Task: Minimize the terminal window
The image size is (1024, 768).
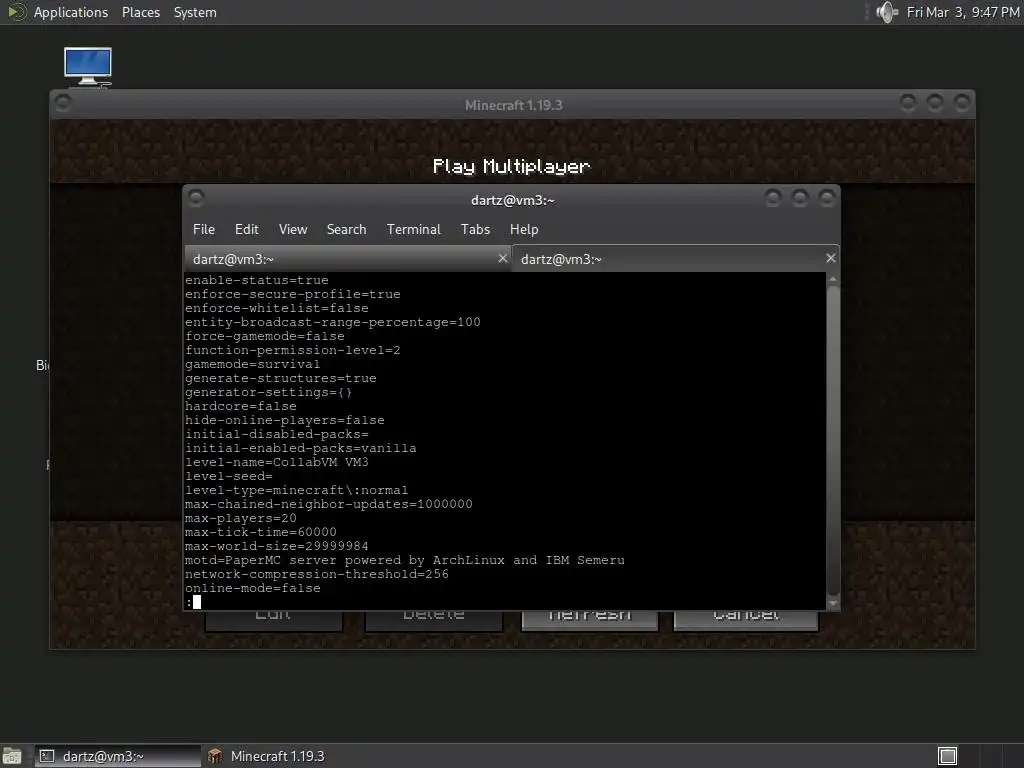Action: 773,197
